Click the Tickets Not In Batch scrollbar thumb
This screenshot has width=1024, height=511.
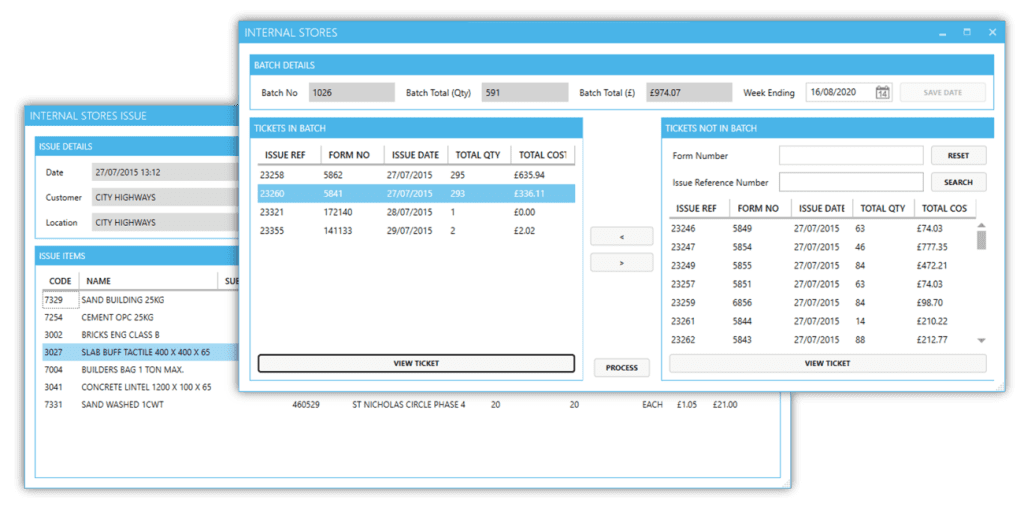click(981, 240)
